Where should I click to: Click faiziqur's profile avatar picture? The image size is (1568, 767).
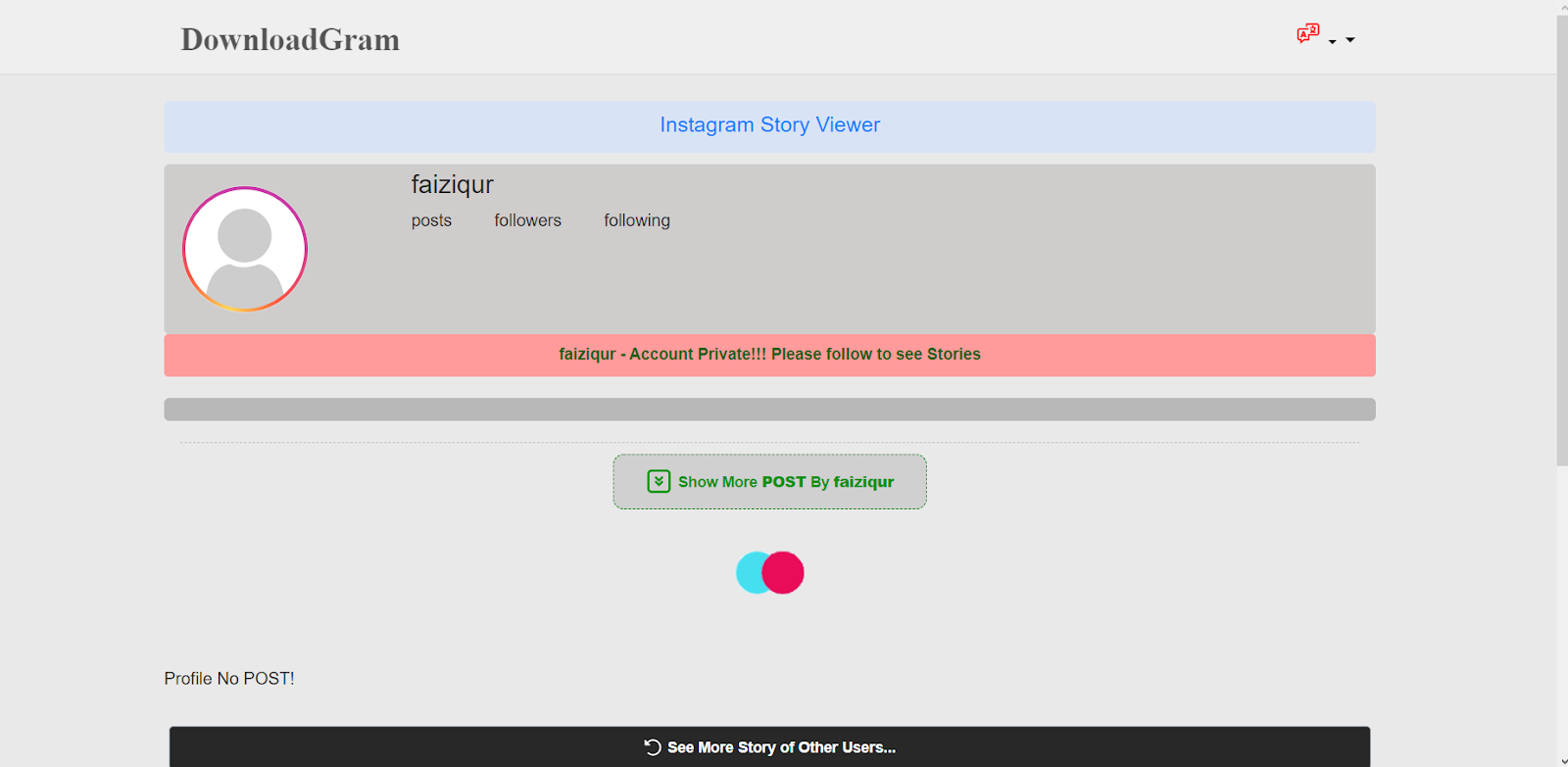245,249
